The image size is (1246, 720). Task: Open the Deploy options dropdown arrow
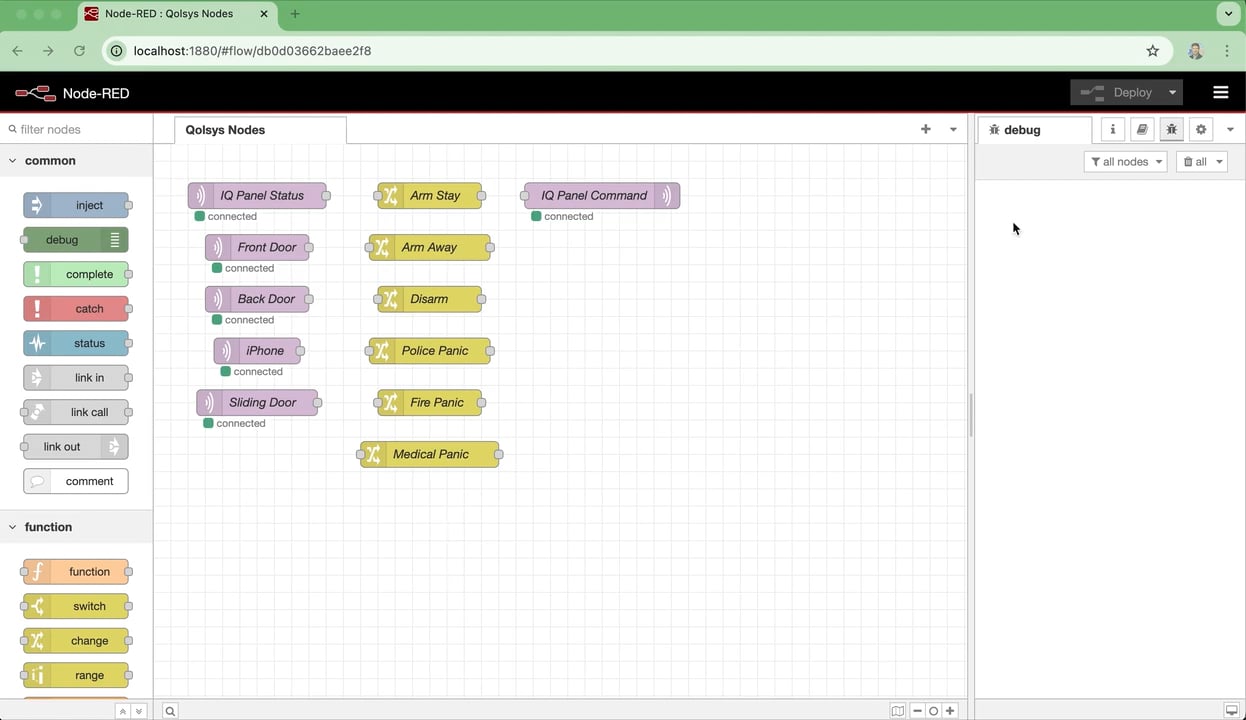1172,92
